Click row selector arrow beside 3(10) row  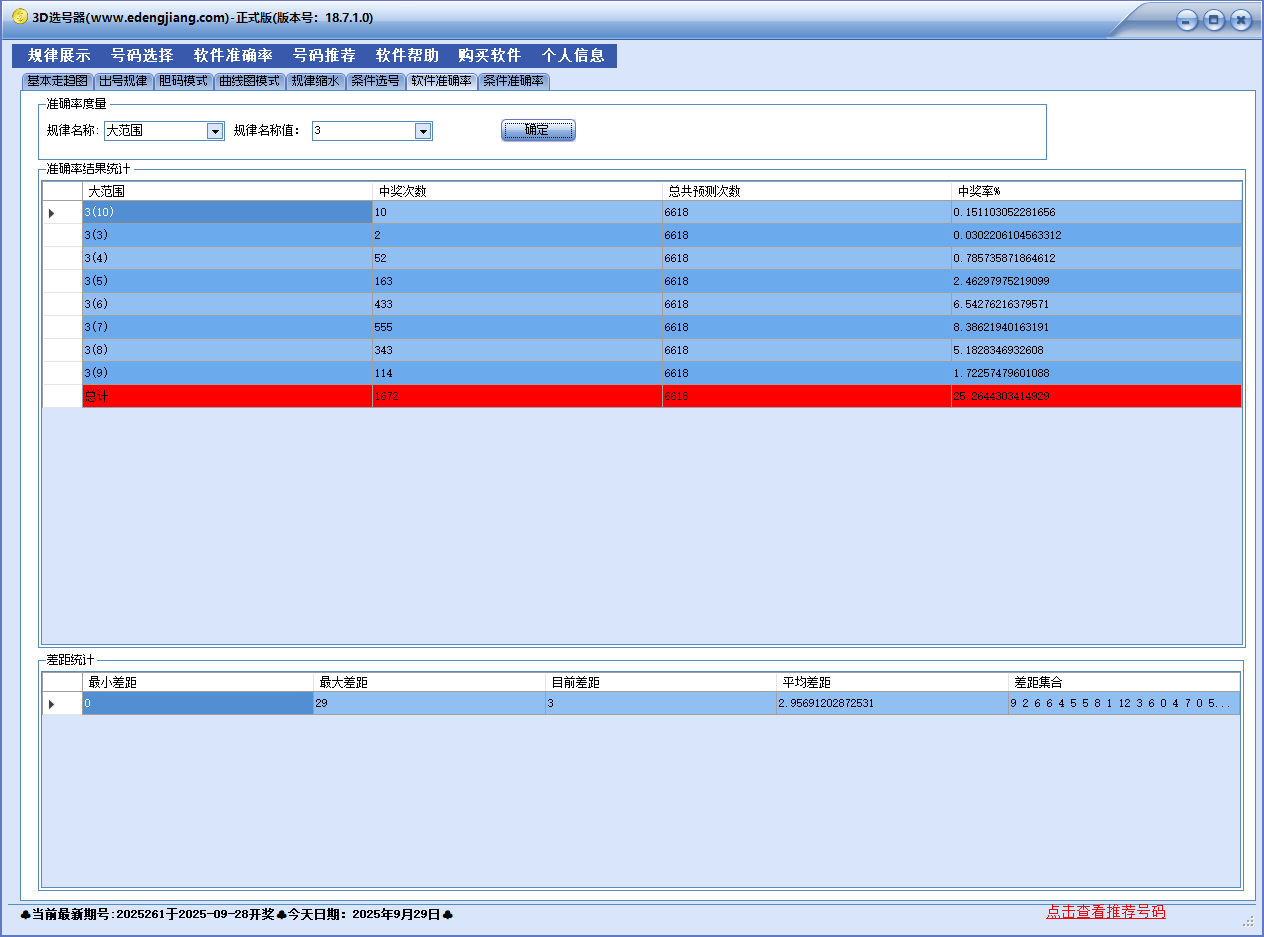click(x=52, y=213)
